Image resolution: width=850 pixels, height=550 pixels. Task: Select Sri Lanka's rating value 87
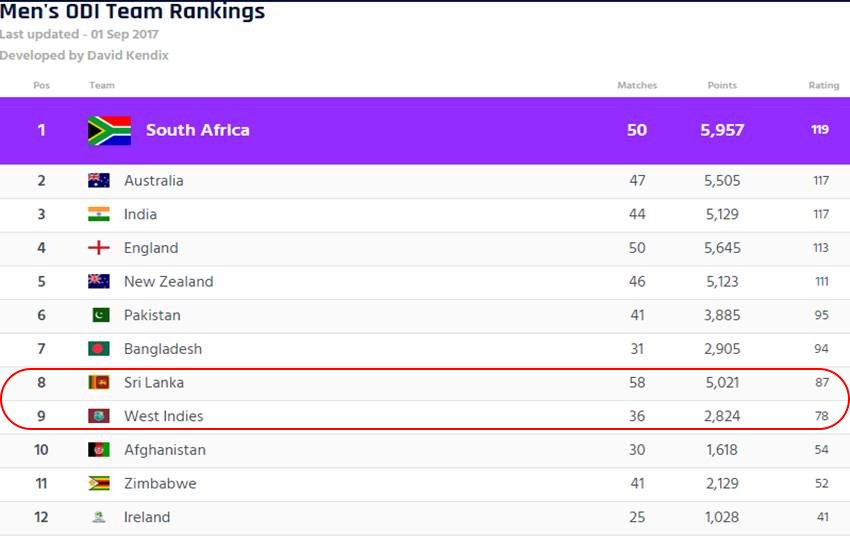[x=822, y=383]
